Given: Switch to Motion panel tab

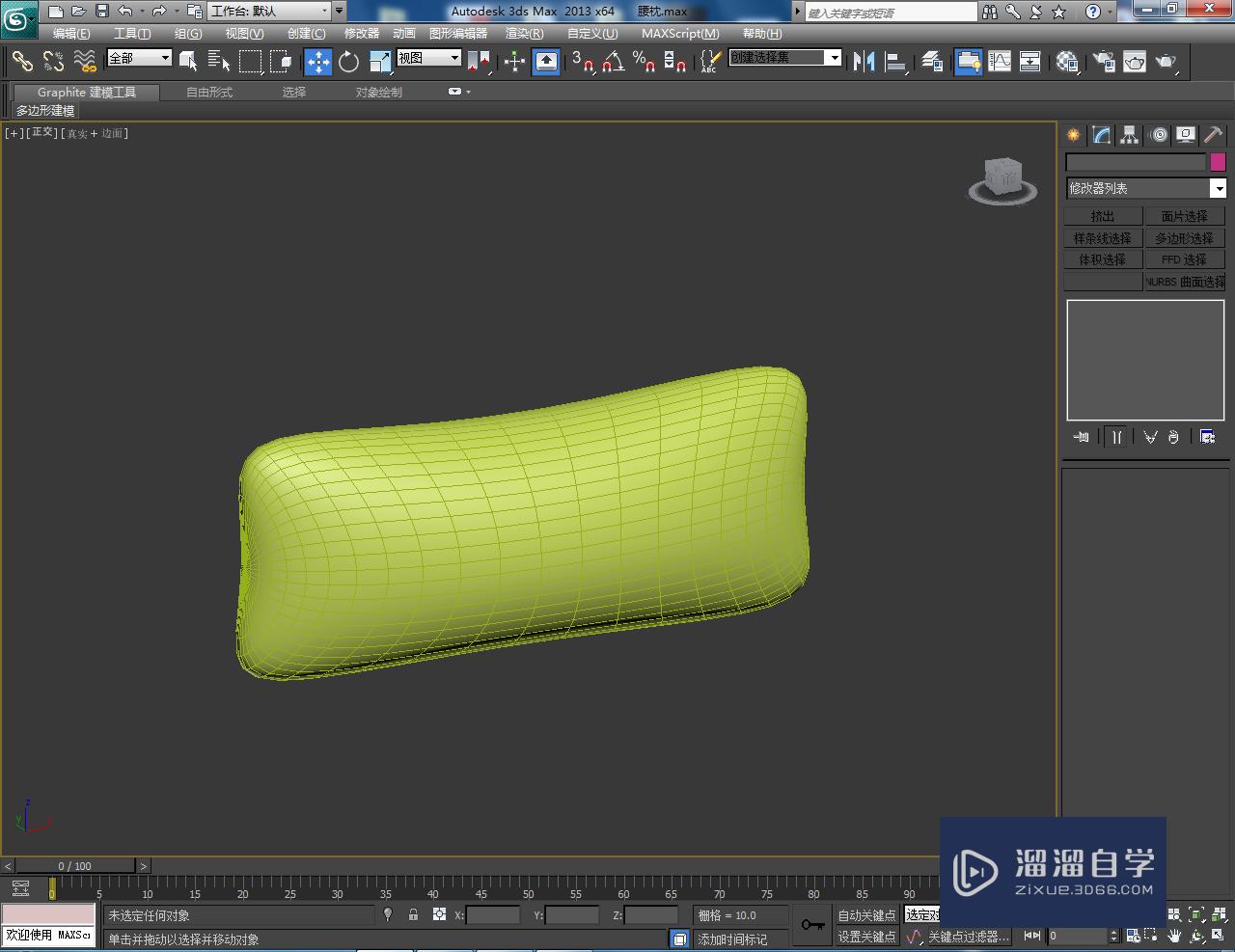Looking at the screenshot, I should pos(1158,135).
